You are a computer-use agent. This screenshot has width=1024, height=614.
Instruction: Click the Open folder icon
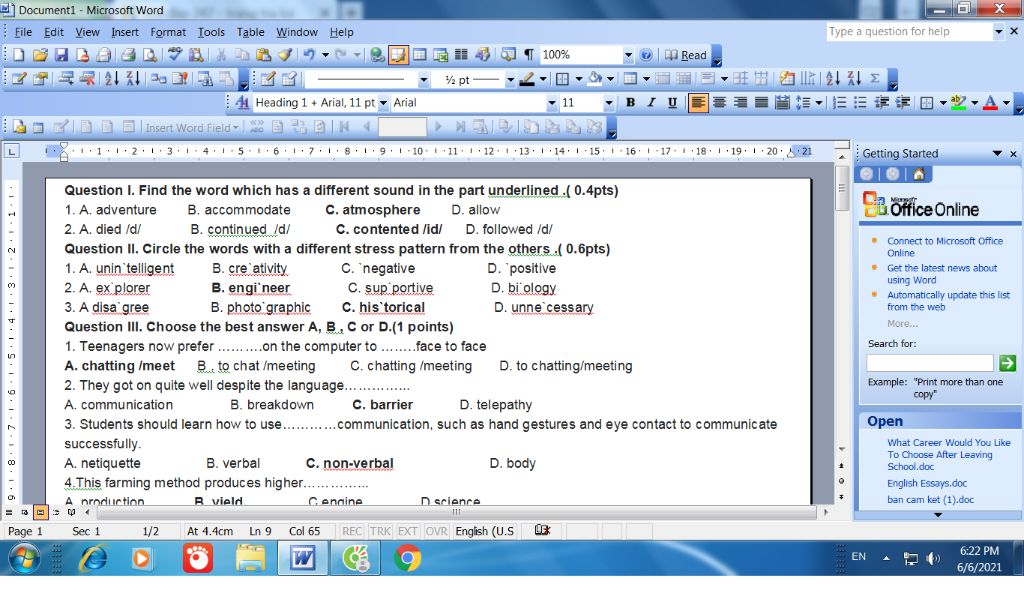(40, 55)
